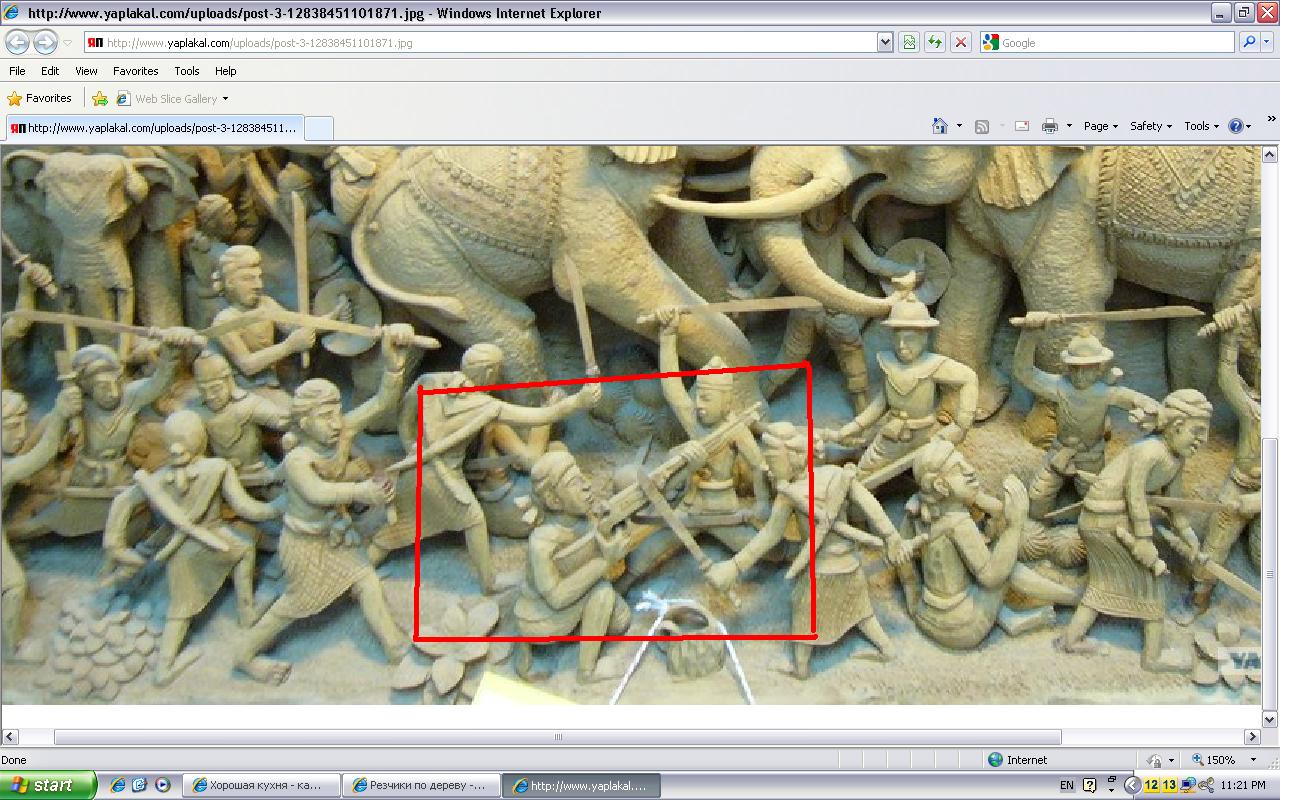Open the Page command bar menu
This screenshot has height=800, width=1314.
pyautogui.click(x=1100, y=126)
